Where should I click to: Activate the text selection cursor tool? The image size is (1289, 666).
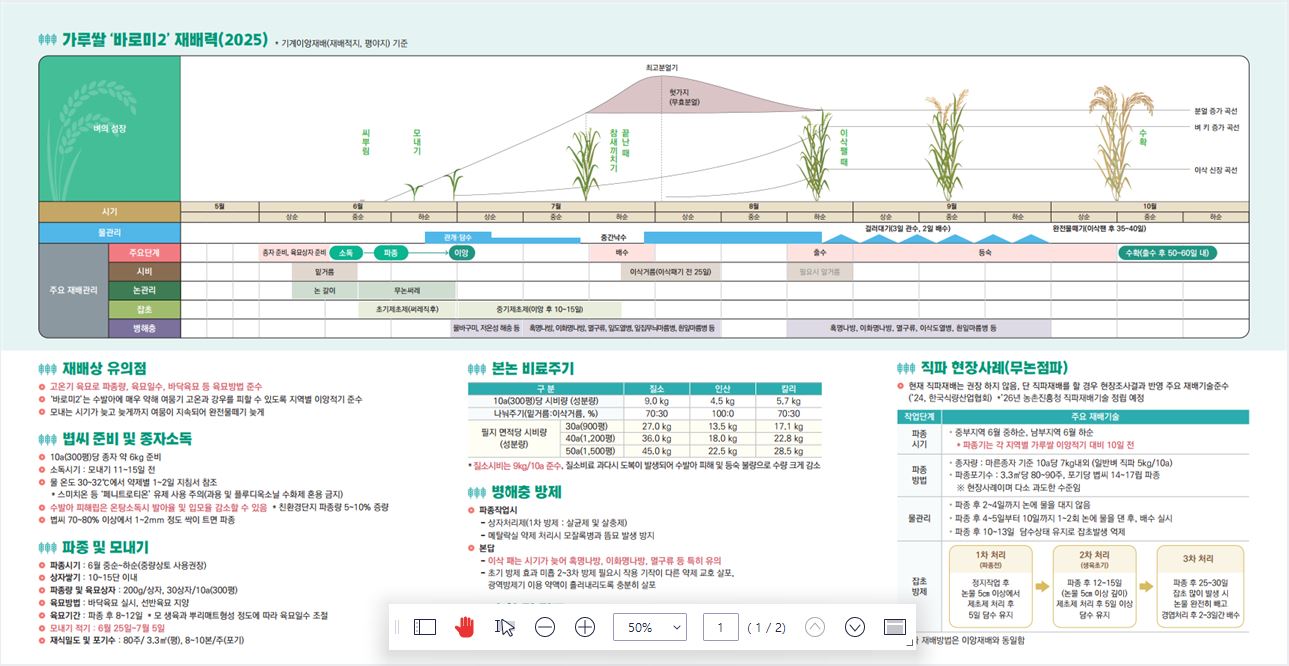point(505,627)
